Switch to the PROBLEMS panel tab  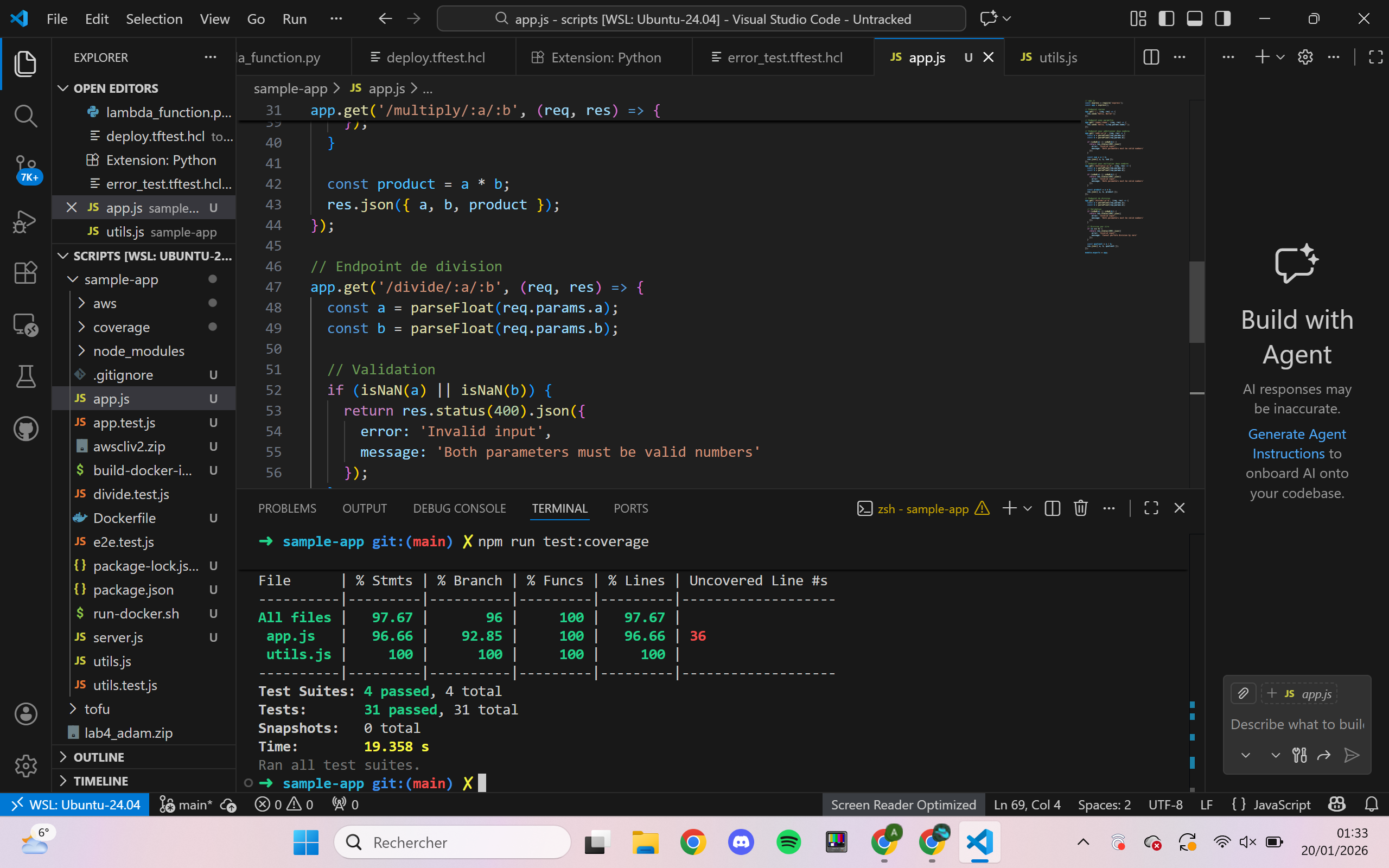(287, 508)
